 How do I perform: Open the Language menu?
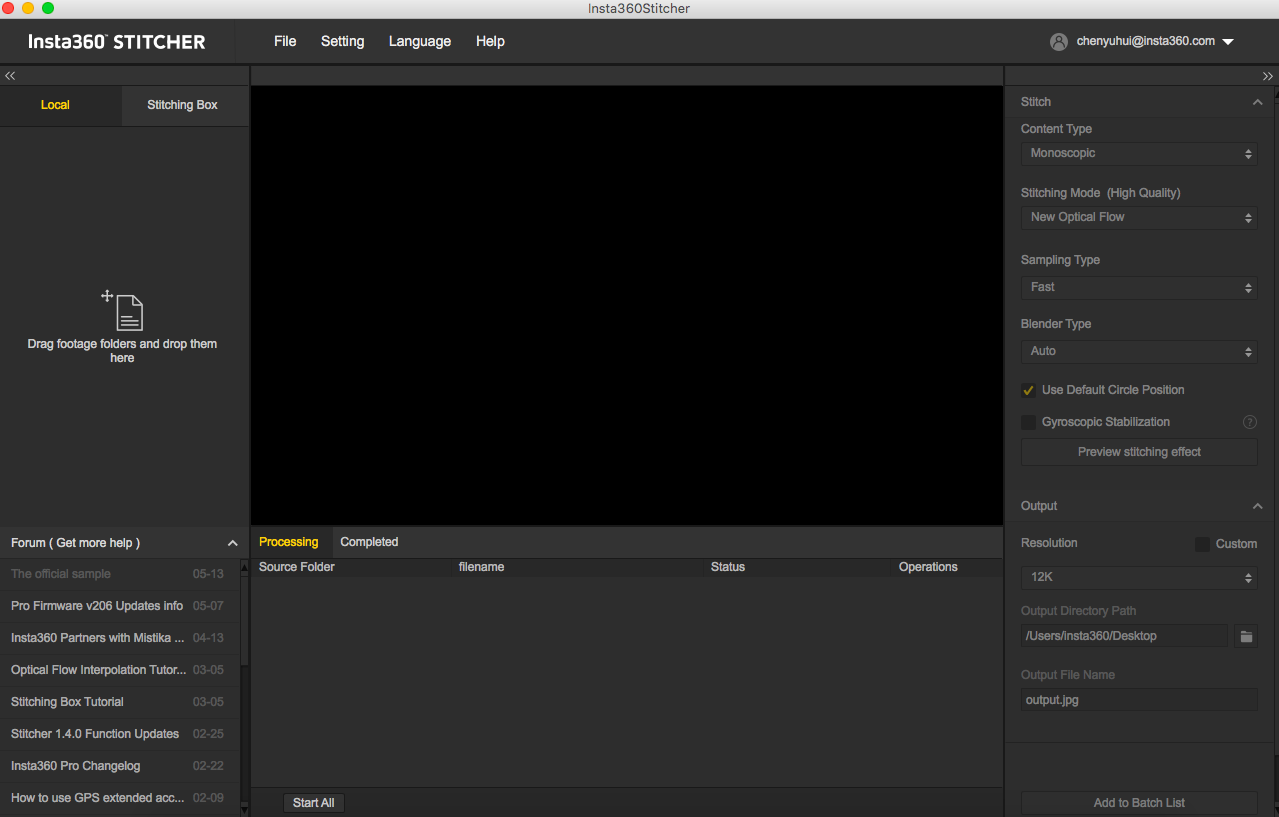point(420,41)
